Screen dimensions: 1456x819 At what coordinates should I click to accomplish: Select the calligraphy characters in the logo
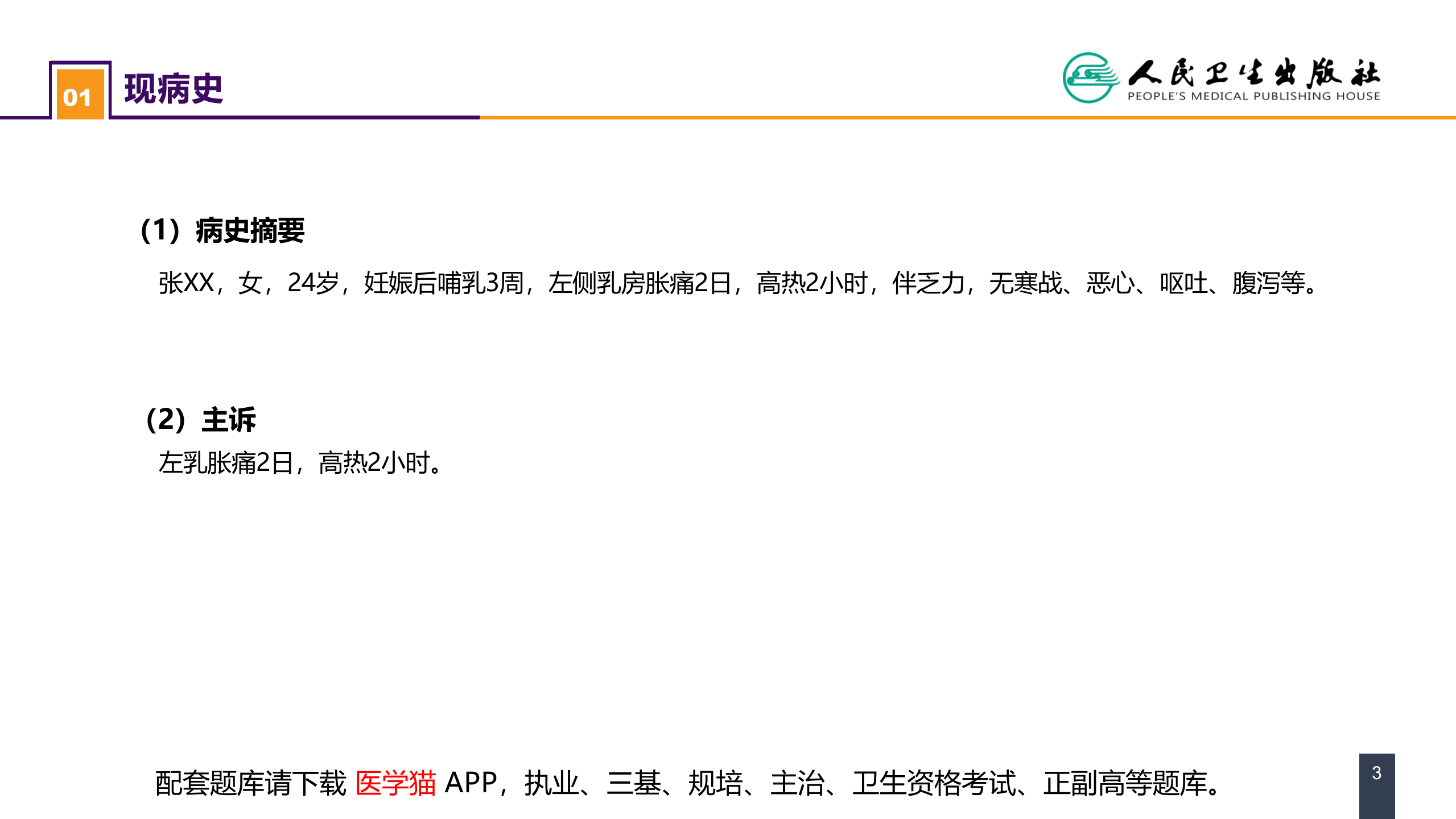(1260, 74)
